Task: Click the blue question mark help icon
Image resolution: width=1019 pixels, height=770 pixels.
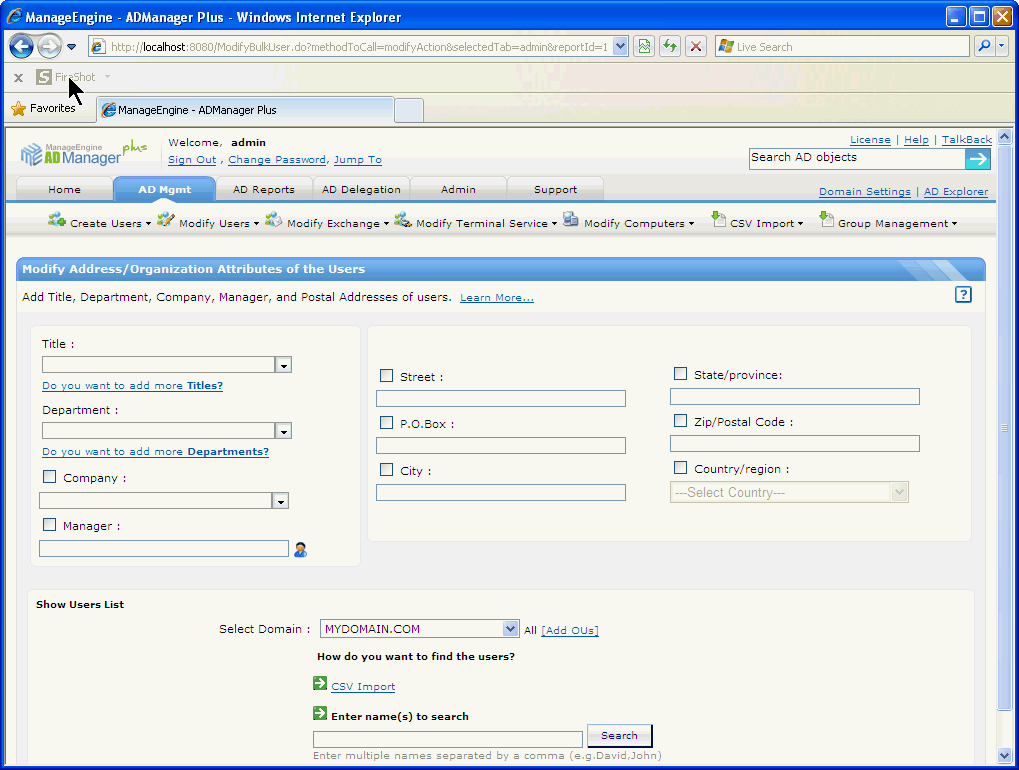Action: click(963, 294)
